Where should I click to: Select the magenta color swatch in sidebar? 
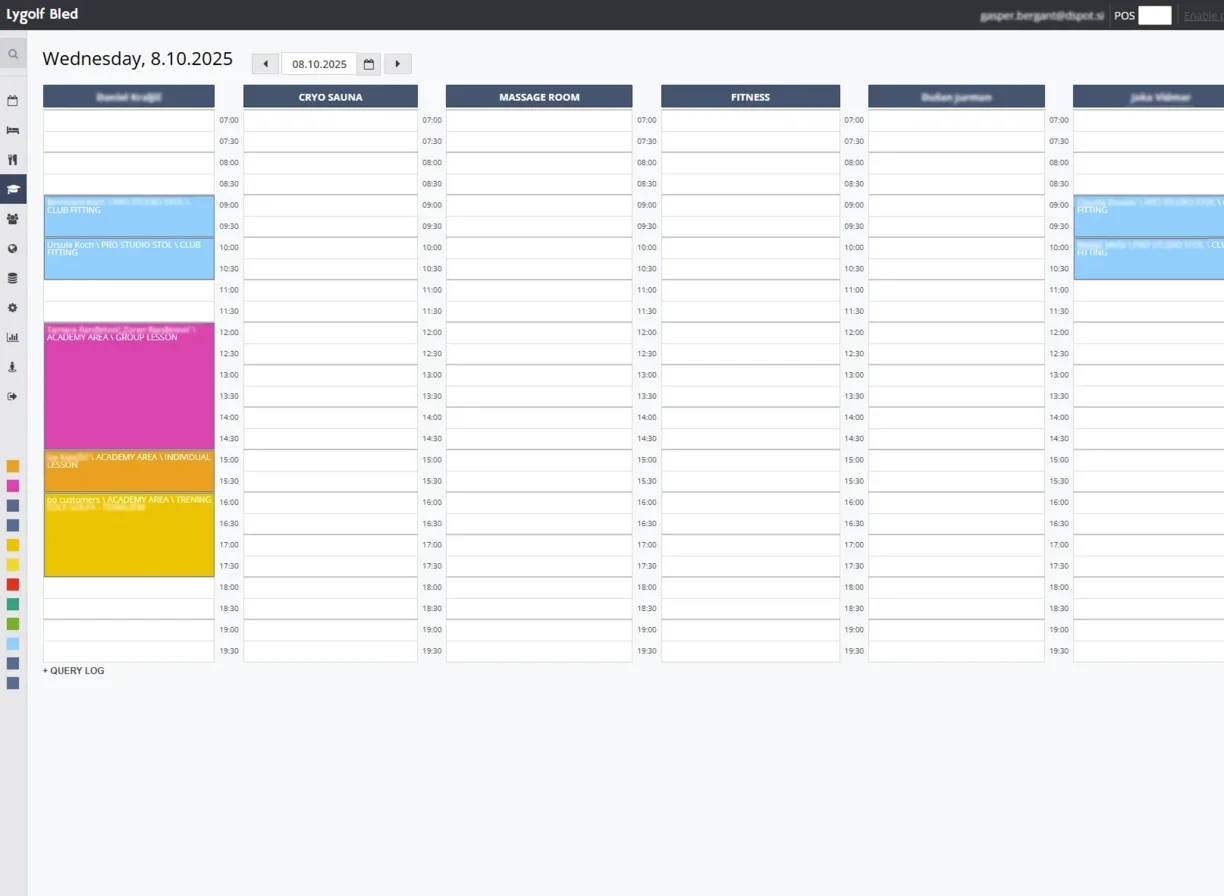click(x=13, y=486)
